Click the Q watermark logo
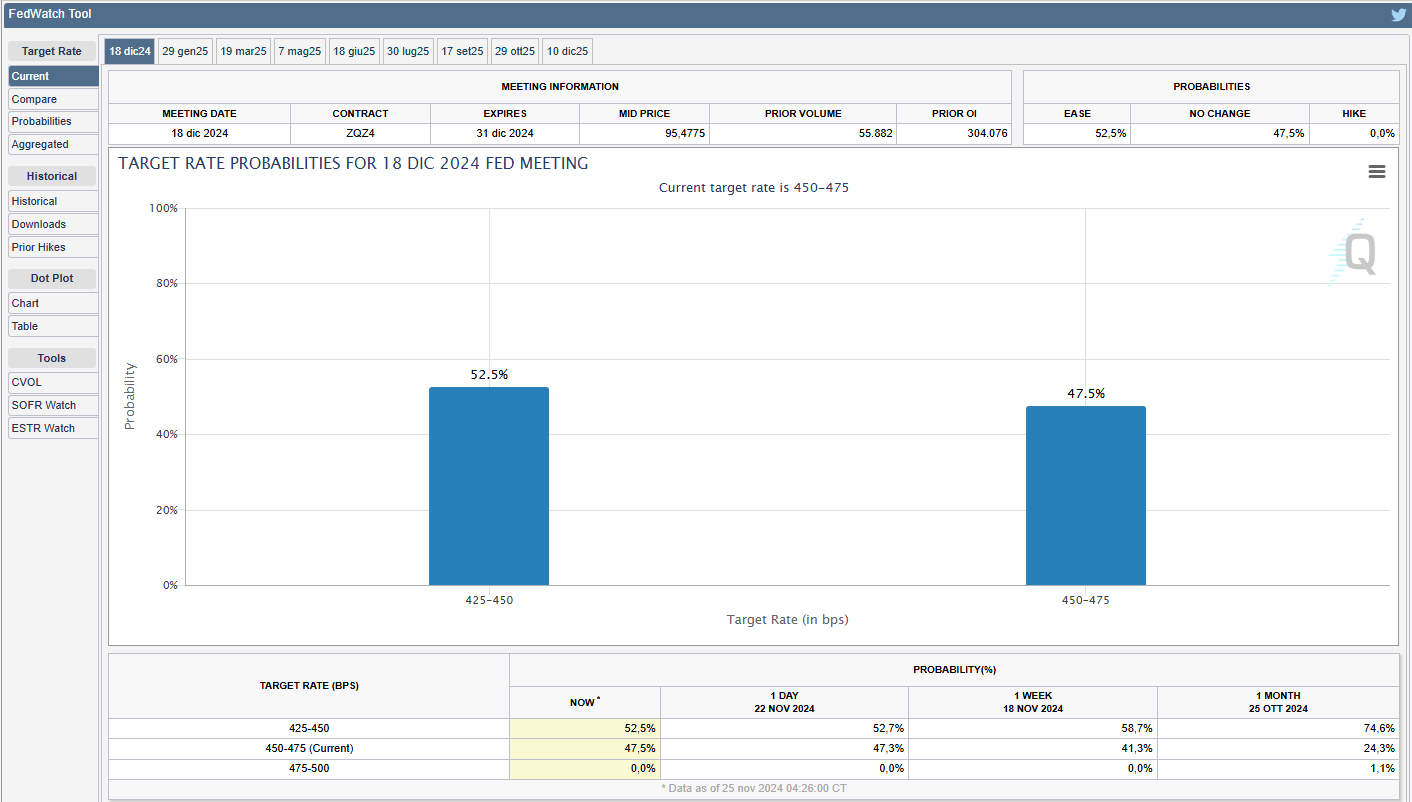The height and width of the screenshot is (802, 1412). point(1358,252)
